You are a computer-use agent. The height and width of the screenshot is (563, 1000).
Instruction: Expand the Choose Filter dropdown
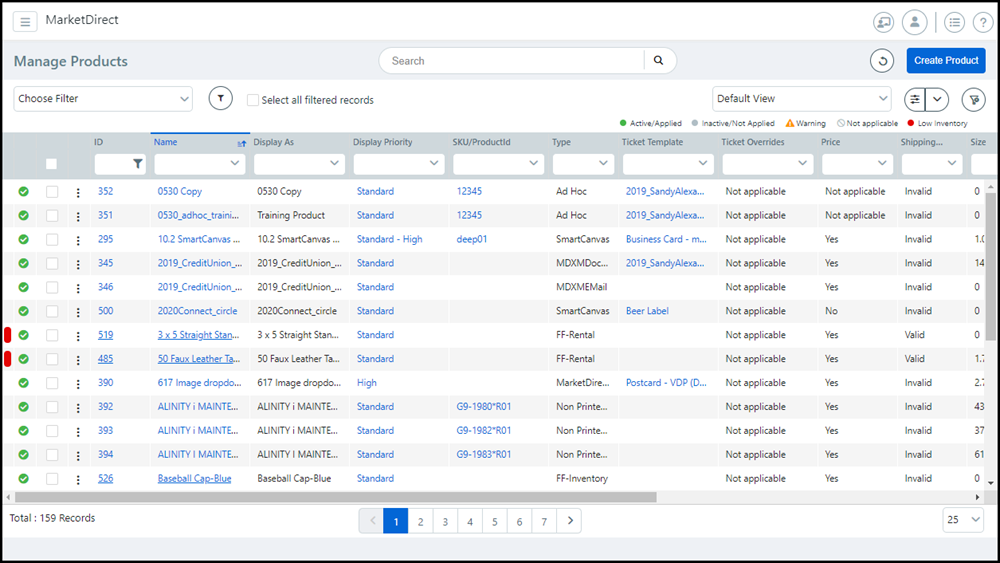(x=103, y=99)
